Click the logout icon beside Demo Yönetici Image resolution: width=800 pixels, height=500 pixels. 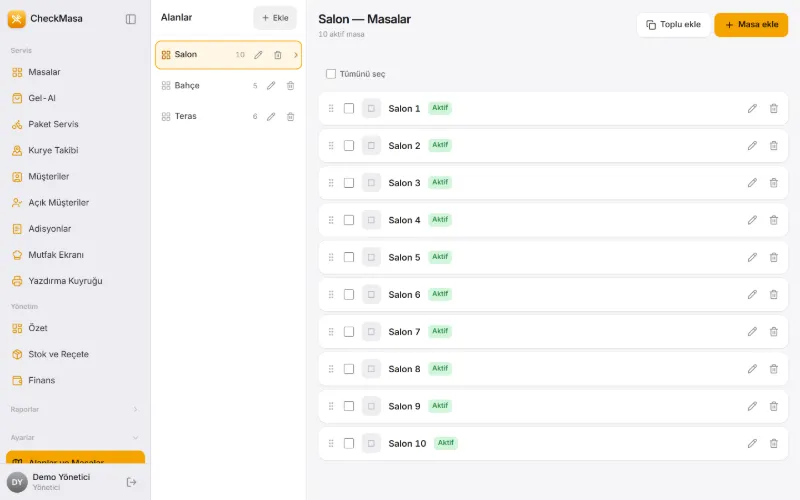(131, 482)
